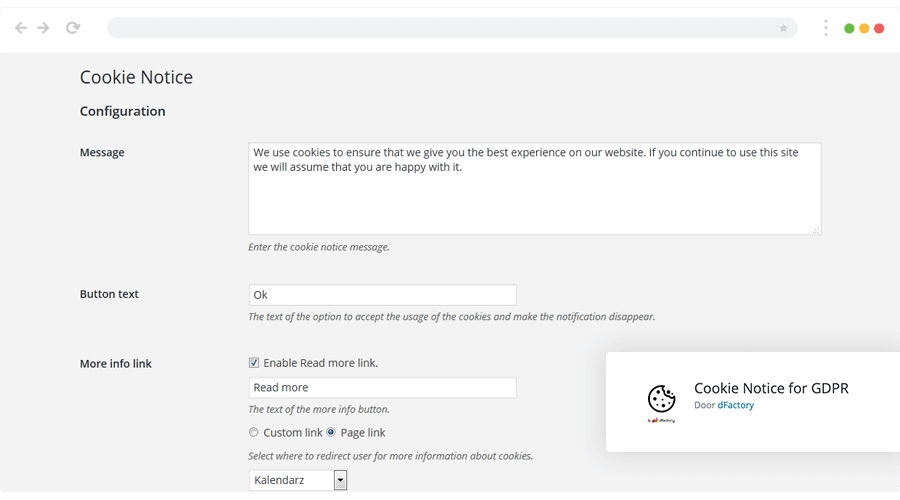This screenshot has height=500, width=900.
Task: Click inside the Message text area
Action: (x=534, y=188)
